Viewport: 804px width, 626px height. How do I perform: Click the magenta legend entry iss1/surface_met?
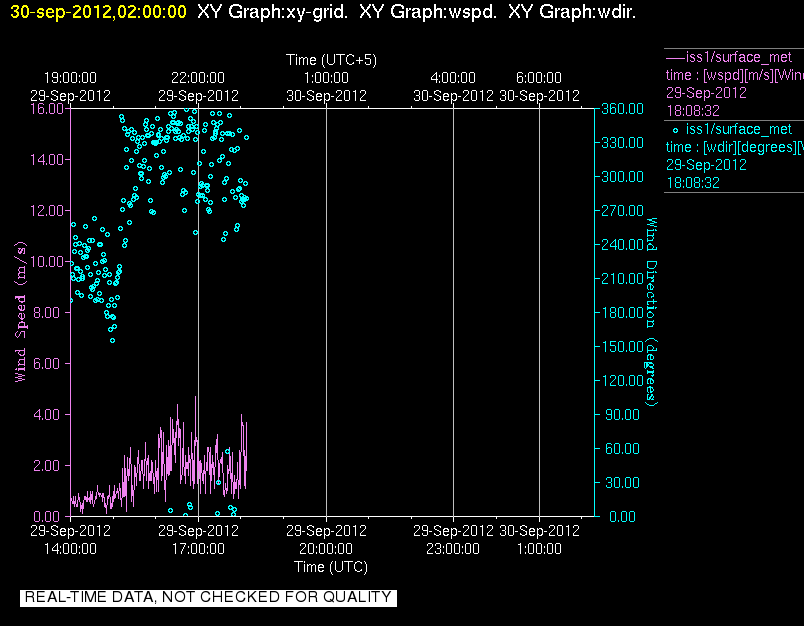[738, 57]
